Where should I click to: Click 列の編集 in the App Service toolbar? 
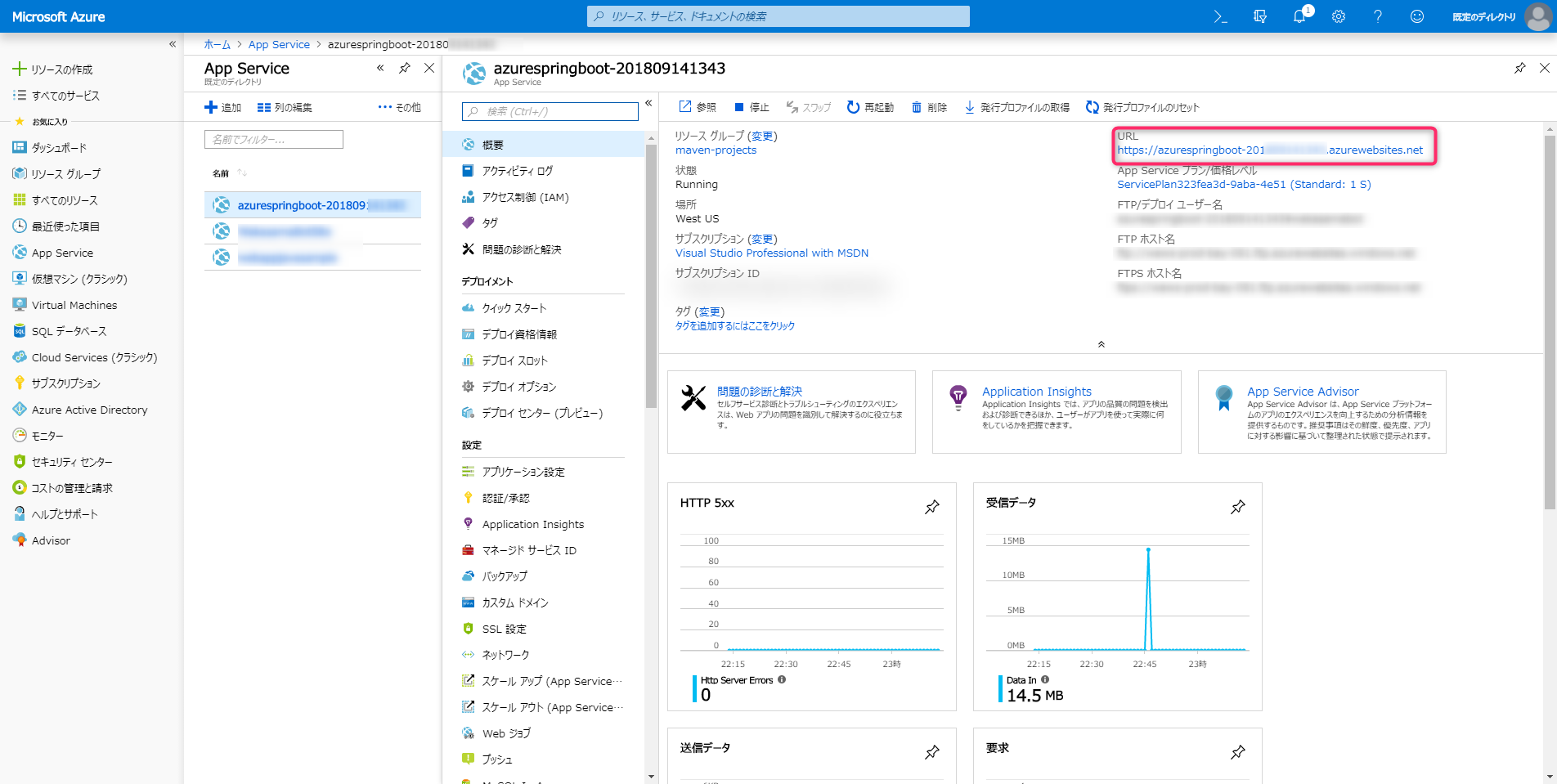click(285, 107)
